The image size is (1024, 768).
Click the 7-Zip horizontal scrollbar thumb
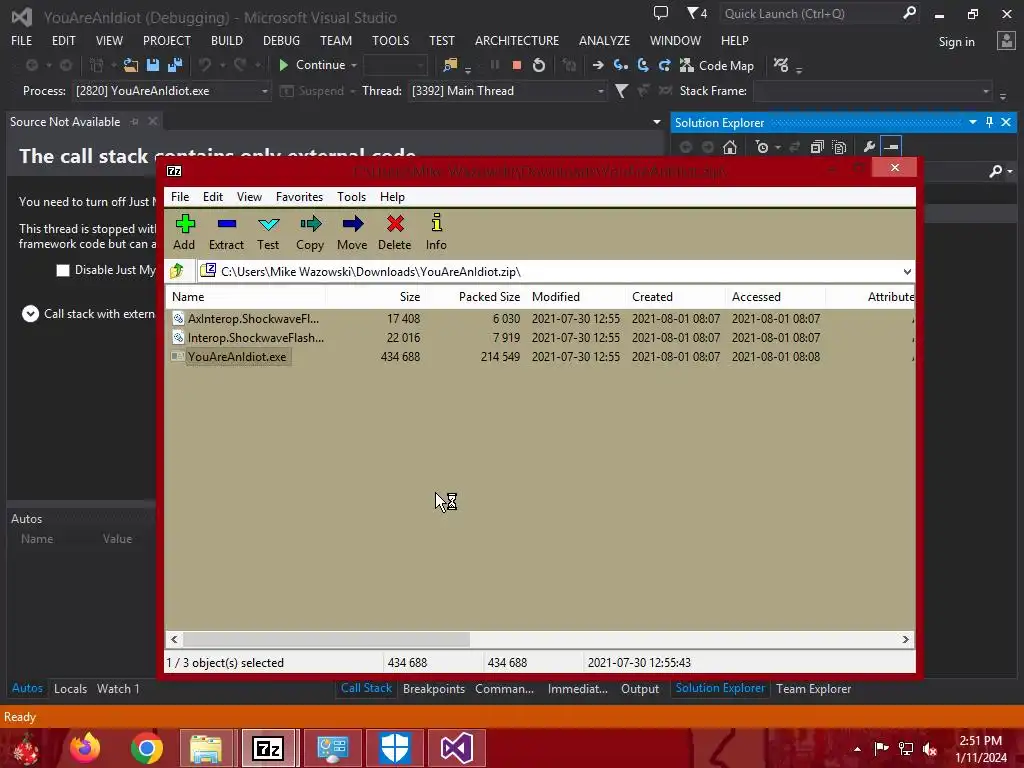tap(327, 639)
